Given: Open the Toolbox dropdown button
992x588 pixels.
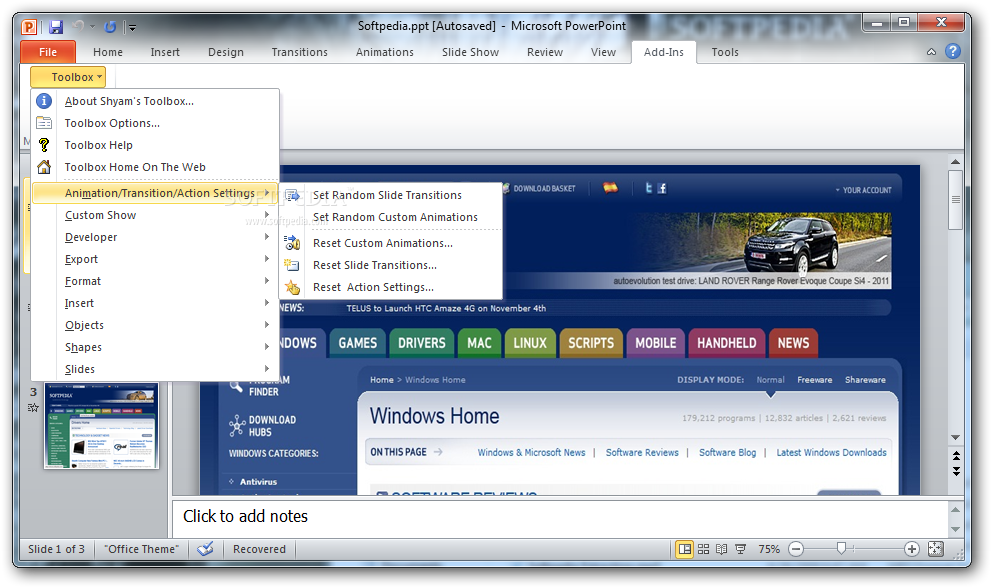Looking at the screenshot, I should 68,77.
